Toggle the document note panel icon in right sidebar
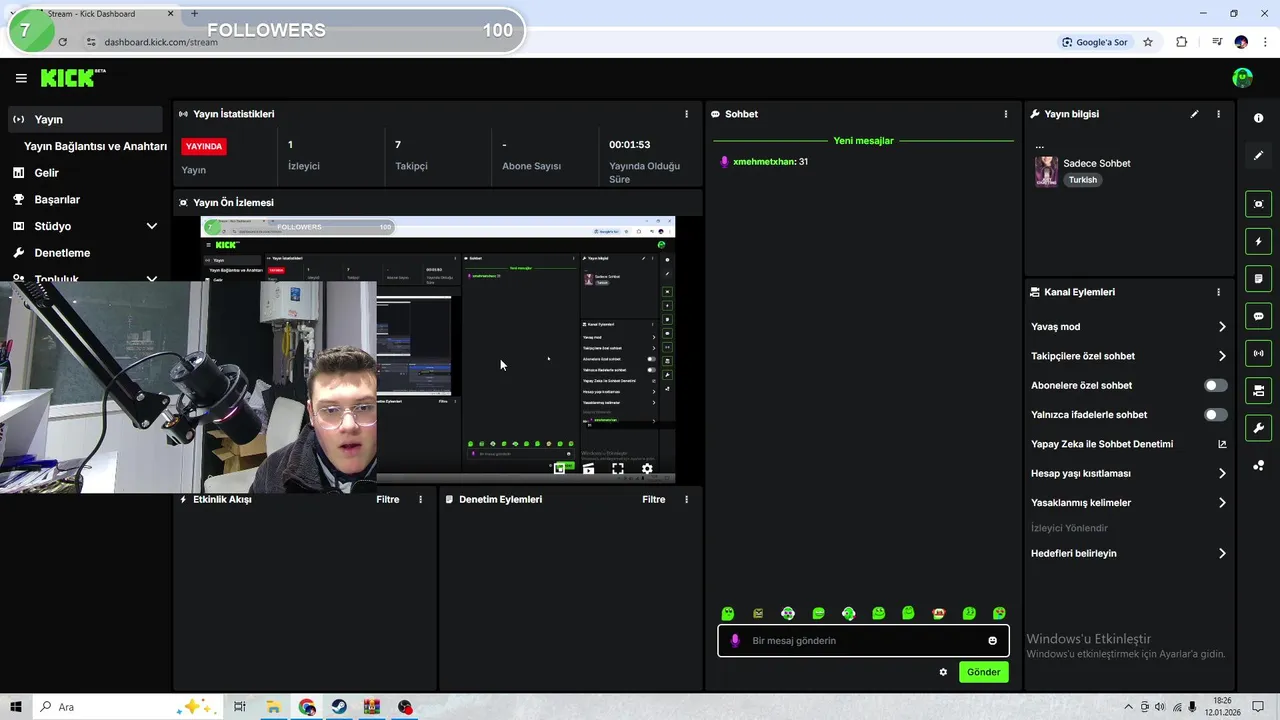The height and width of the screenshot is (720, 1280). [1258, 278]
